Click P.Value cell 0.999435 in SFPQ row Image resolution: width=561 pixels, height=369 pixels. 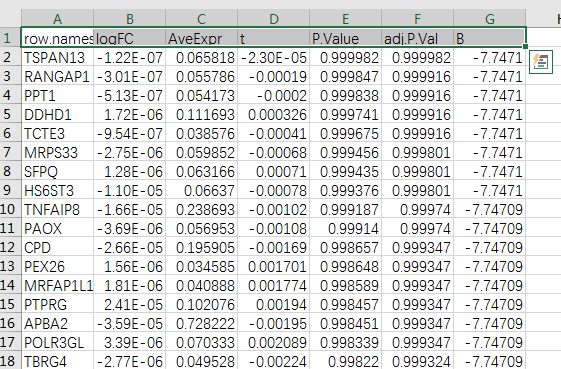tap(346, 171)
